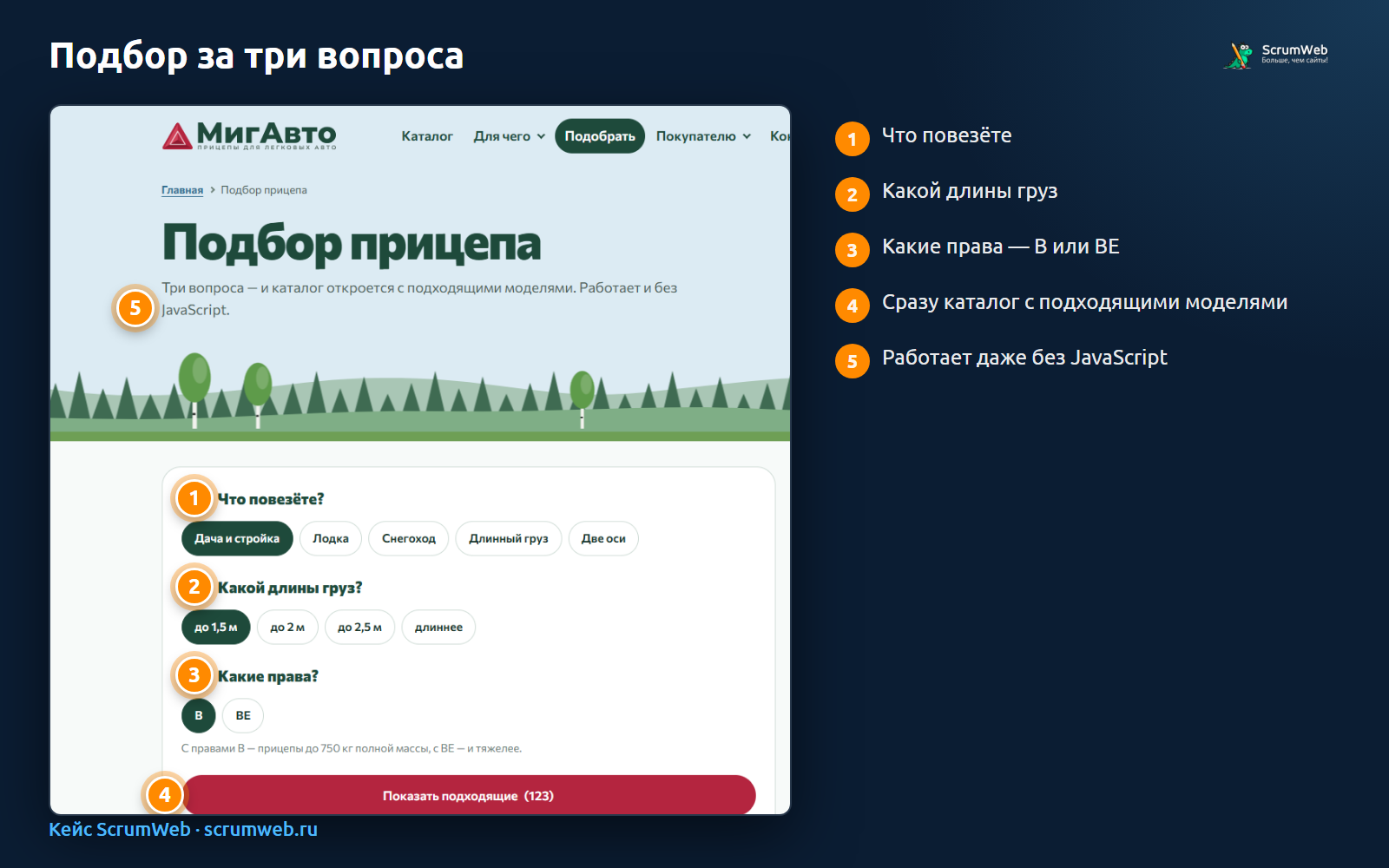Follow the Главная breadcrumb link
Image resolution: width=1389 pixels, height=868 pixels.
tap(182, 190)
